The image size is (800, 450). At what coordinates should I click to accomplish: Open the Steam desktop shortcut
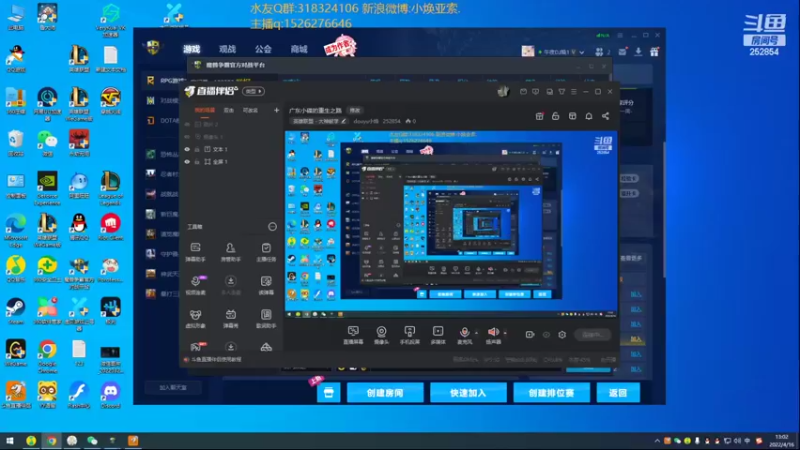[x=16, y=310]
